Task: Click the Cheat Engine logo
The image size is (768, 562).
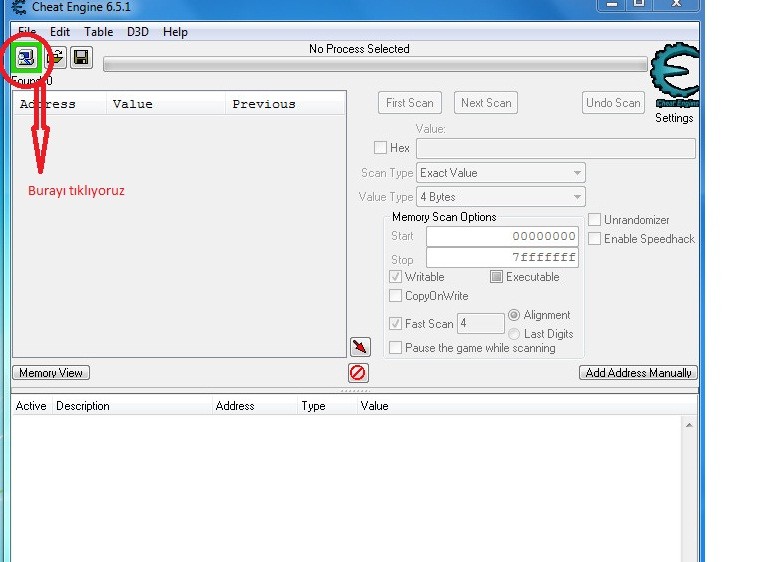Action: pos(674,74)
